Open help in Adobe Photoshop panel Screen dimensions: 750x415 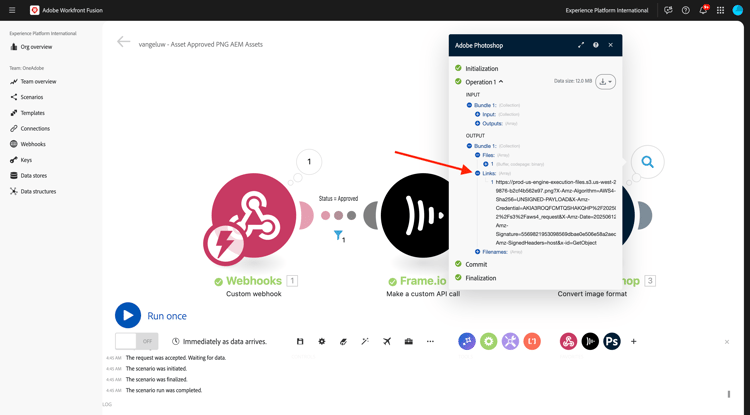click(x=596, y=45)
